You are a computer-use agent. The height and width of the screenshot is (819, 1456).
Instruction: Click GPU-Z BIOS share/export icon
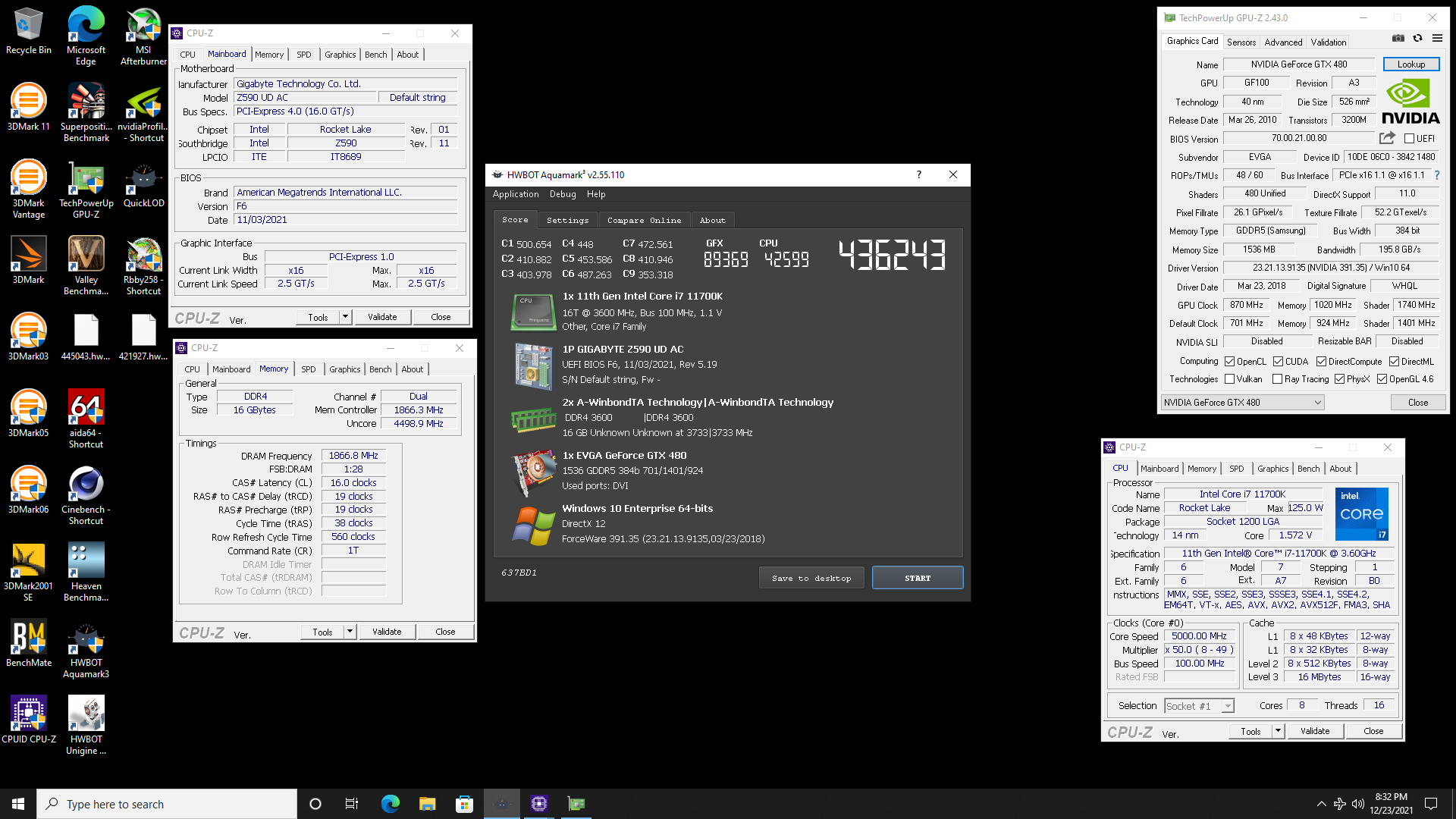[x=1387, y=138]
